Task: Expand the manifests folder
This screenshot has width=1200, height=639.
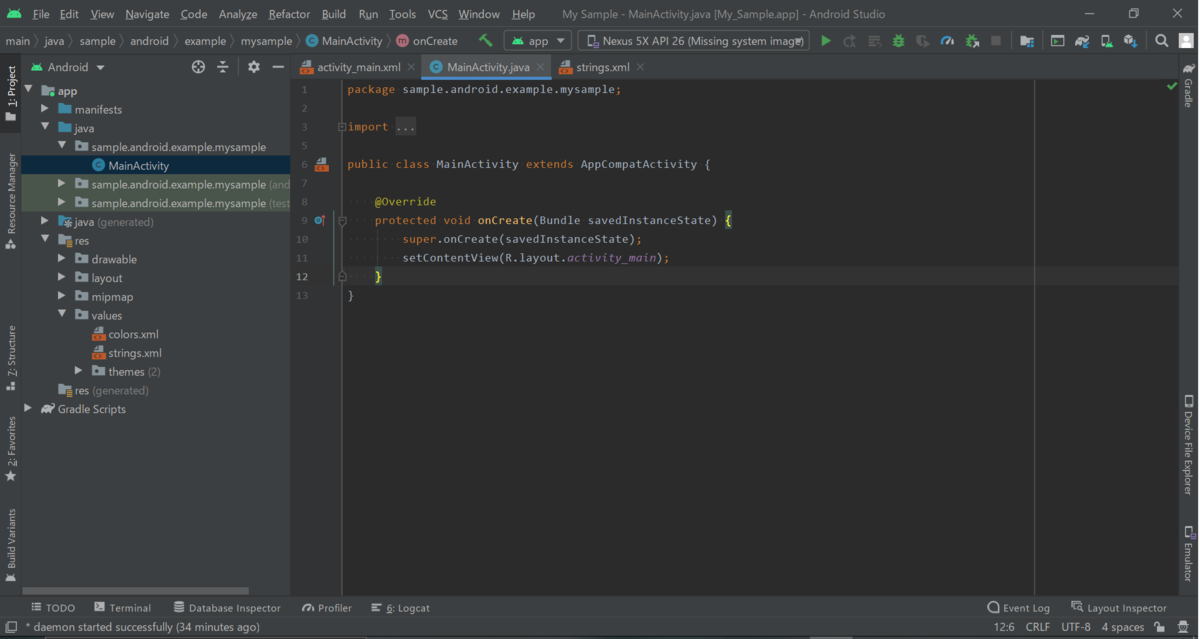Action: 45,109
